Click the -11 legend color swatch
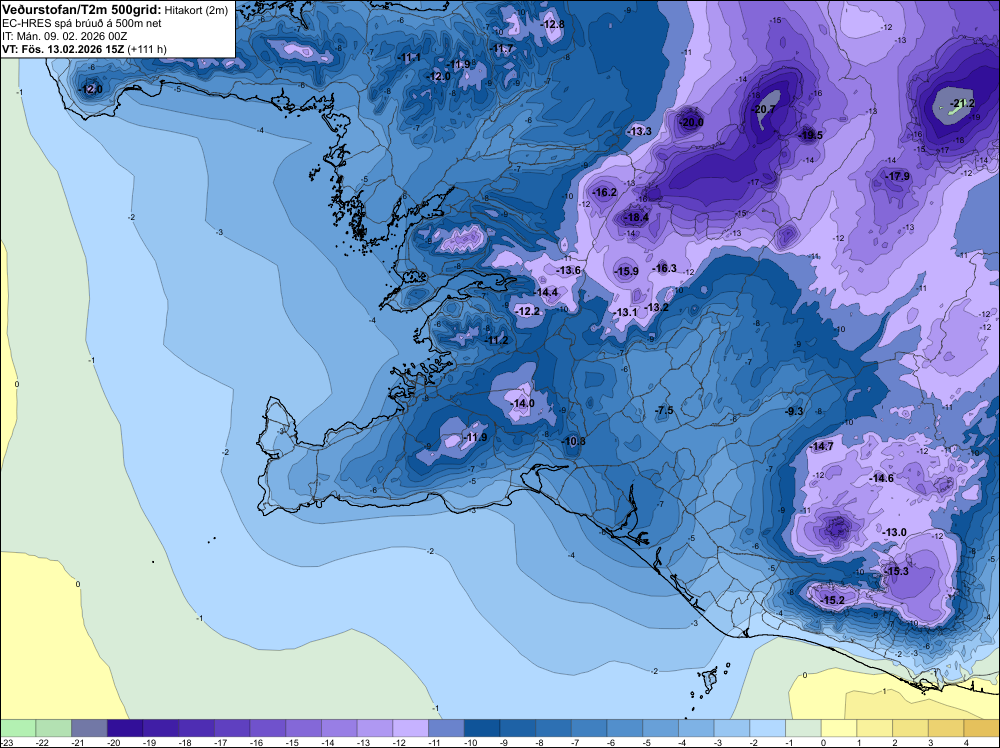 click(x=446, y=728)
